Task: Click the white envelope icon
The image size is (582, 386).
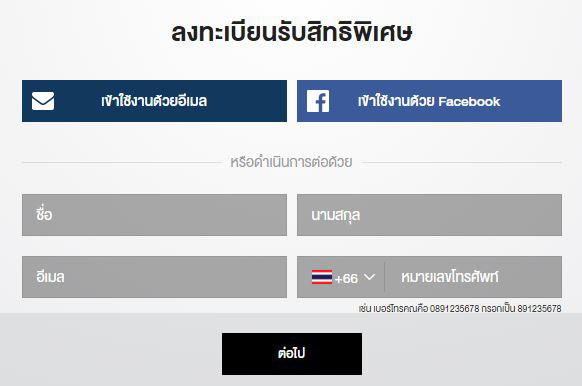Action: coord(43,101)
